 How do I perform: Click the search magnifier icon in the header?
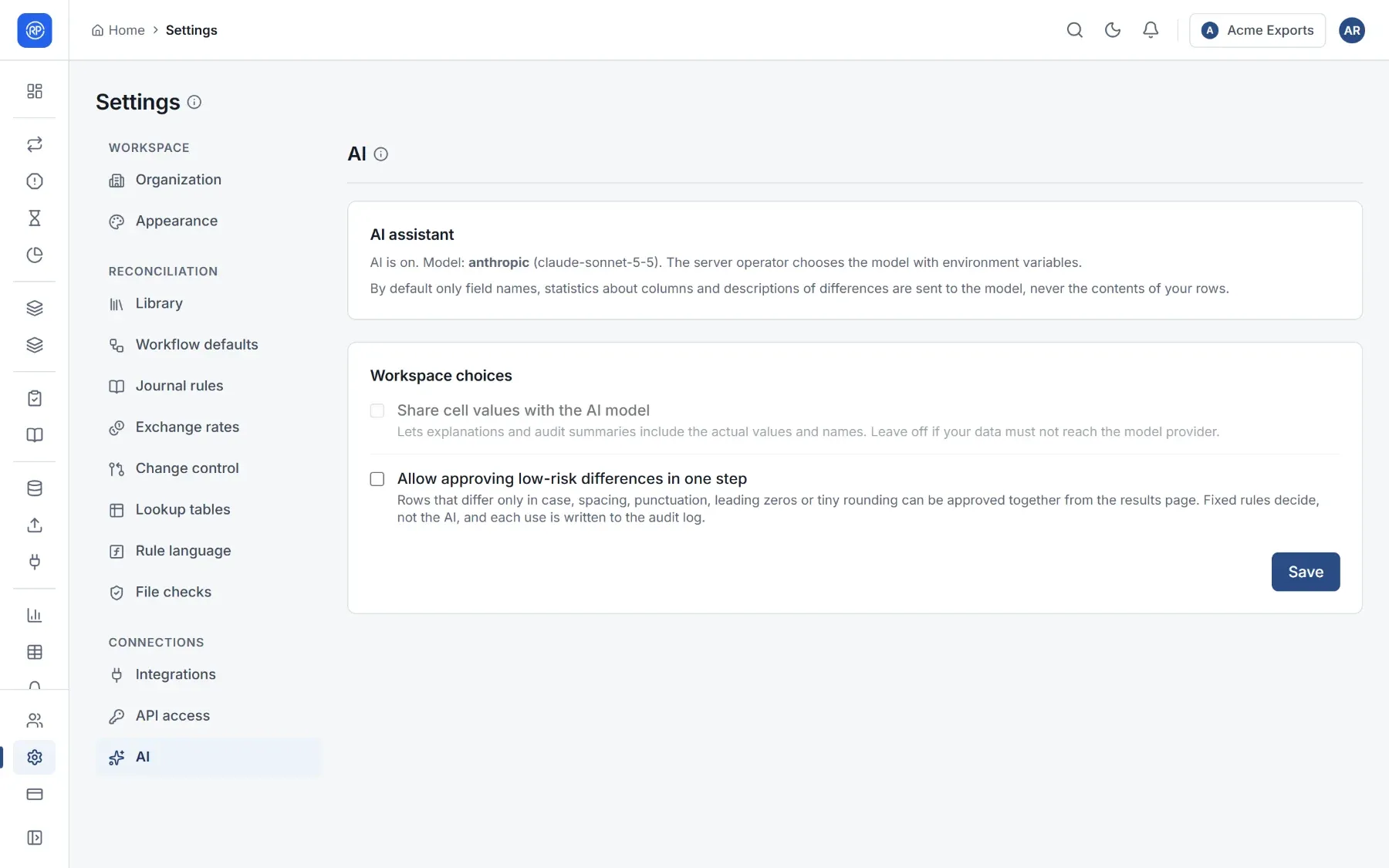pos(1075,30)
